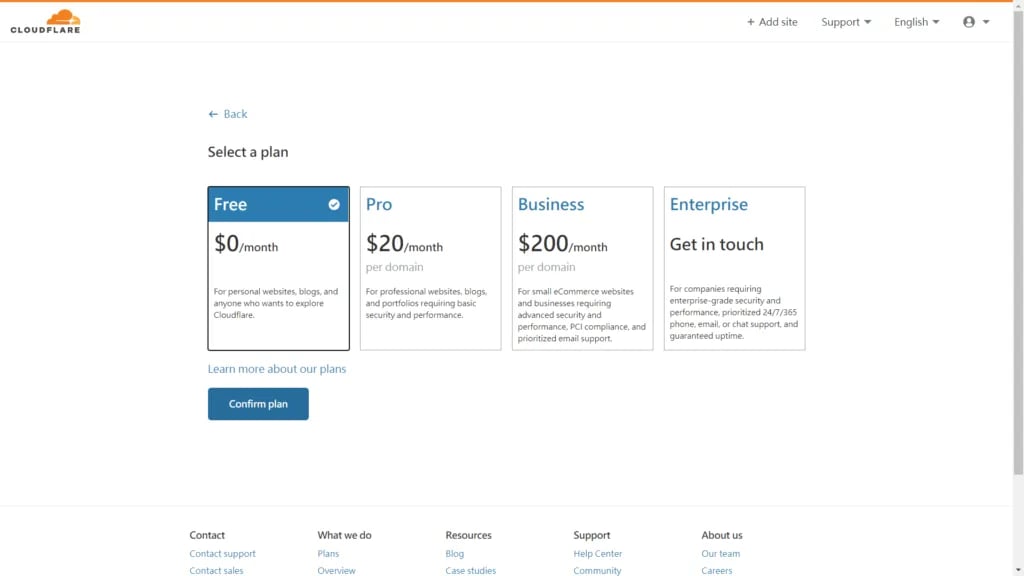This screenshot has width=1024, height=576.
Task: Open Contact support footer link
Action: 223,553
